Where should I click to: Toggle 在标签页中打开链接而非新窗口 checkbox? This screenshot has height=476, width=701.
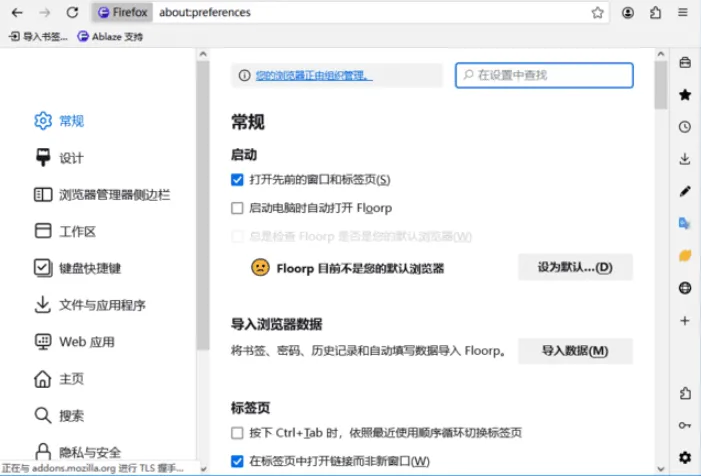[x=237, y=461]
